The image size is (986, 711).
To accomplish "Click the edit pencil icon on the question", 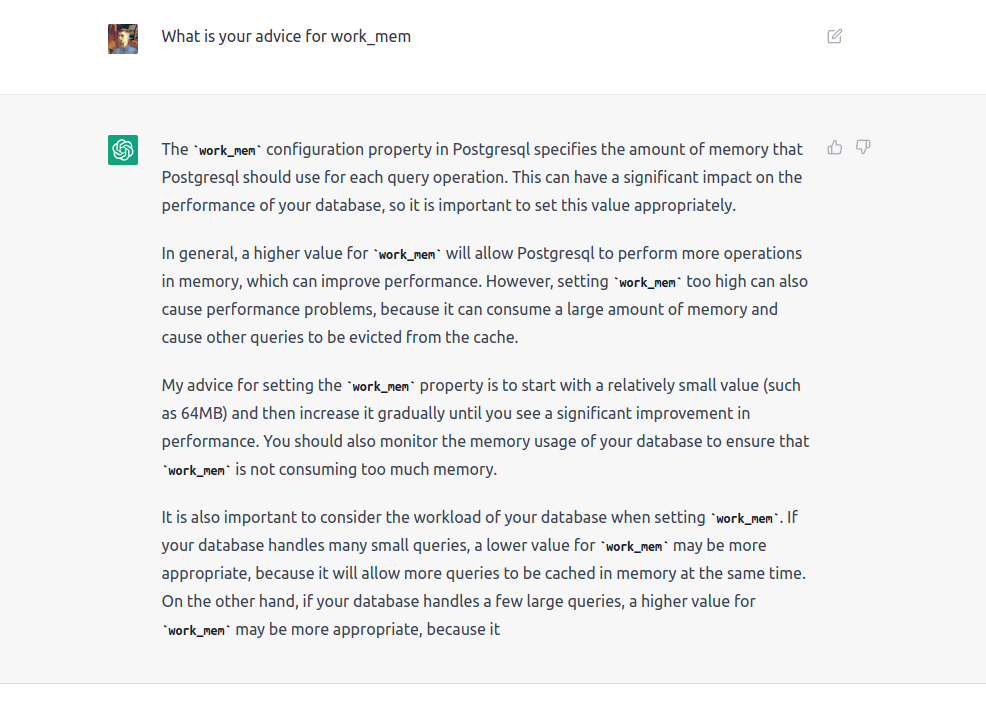I will point(835,35).
